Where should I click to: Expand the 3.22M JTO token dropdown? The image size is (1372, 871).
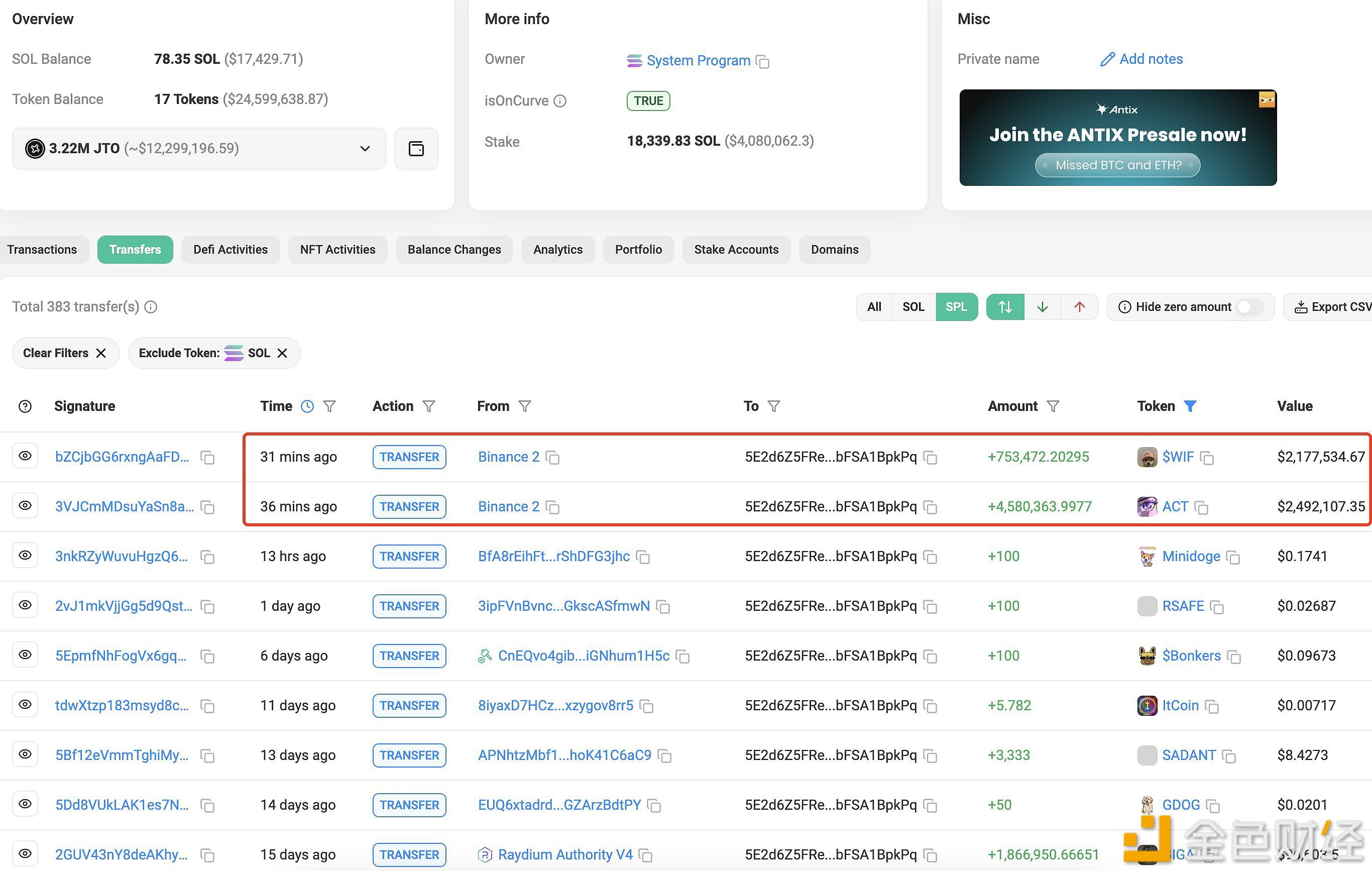tap(365, 149)
